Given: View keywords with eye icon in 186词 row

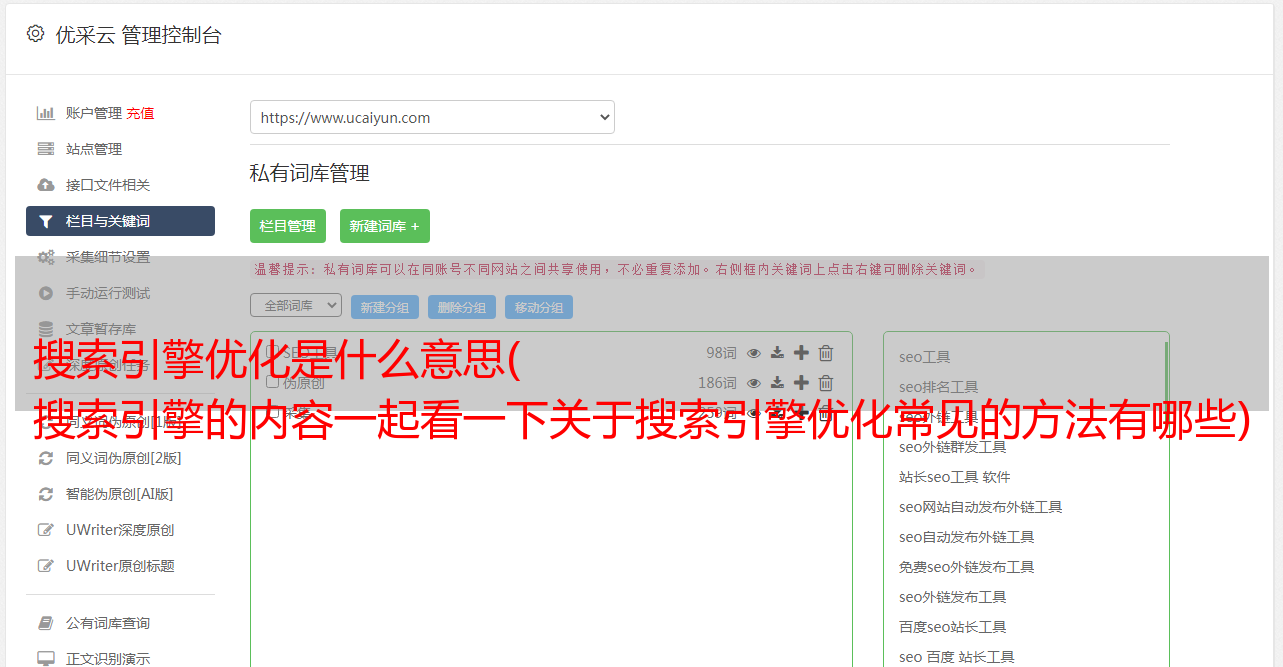Looking at the screenshot, I should click(x=754, y=382).
